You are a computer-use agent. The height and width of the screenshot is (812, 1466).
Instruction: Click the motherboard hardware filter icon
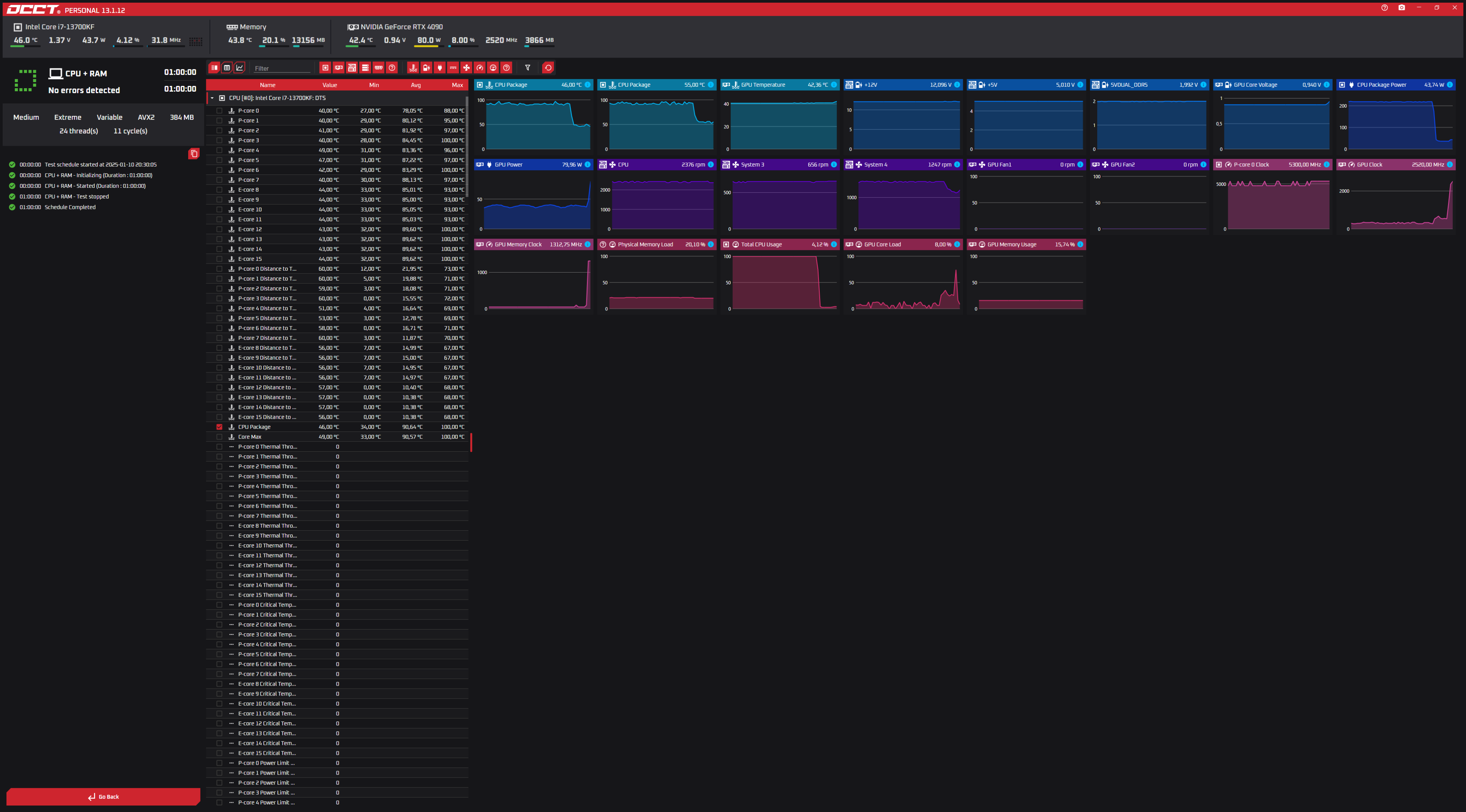point(352,68)
